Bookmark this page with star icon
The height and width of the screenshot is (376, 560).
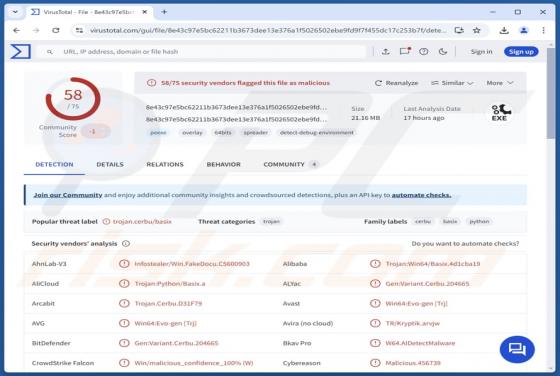pos(477,30)
